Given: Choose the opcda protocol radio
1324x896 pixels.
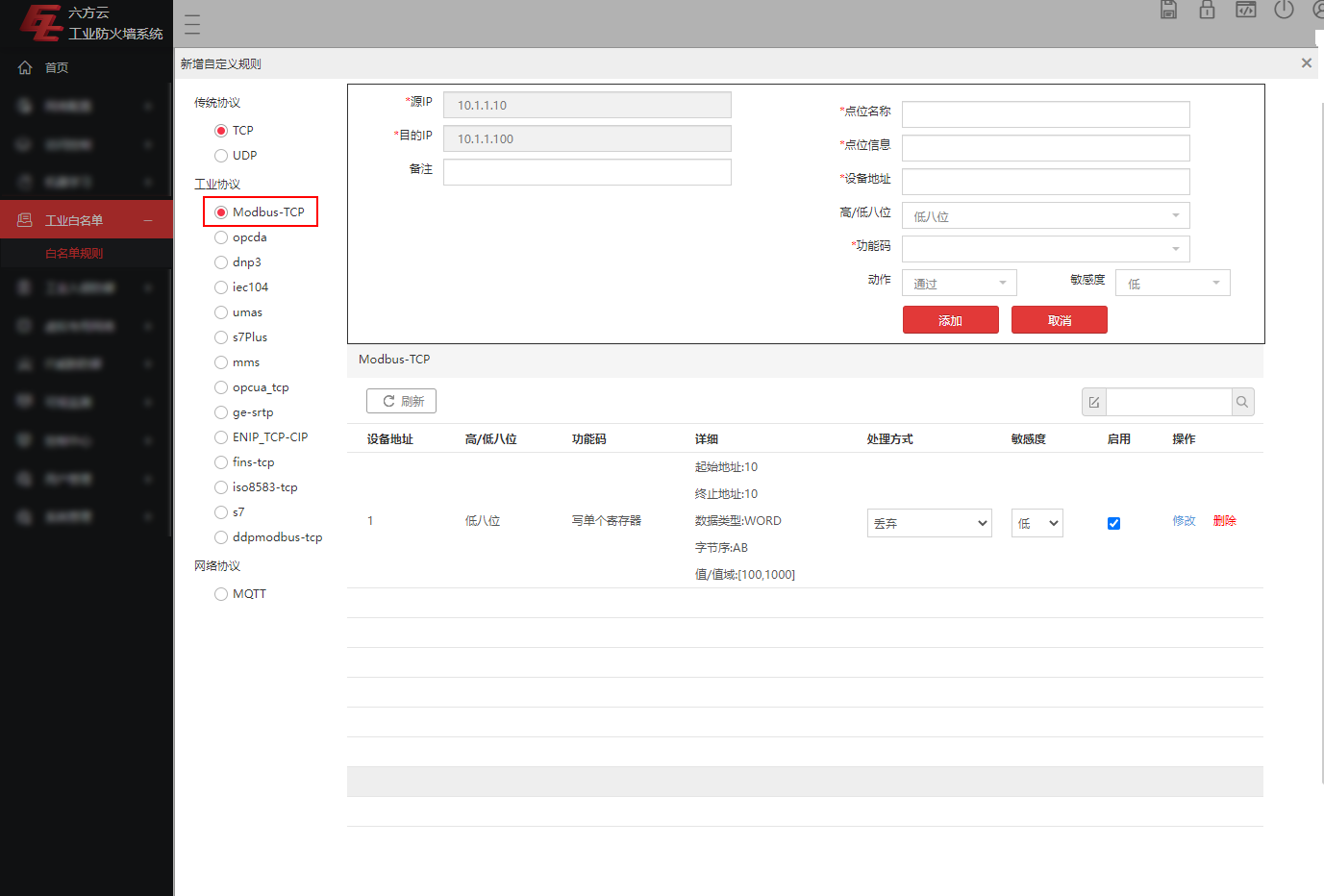Looking at the screenshot, I should (221, 237).
